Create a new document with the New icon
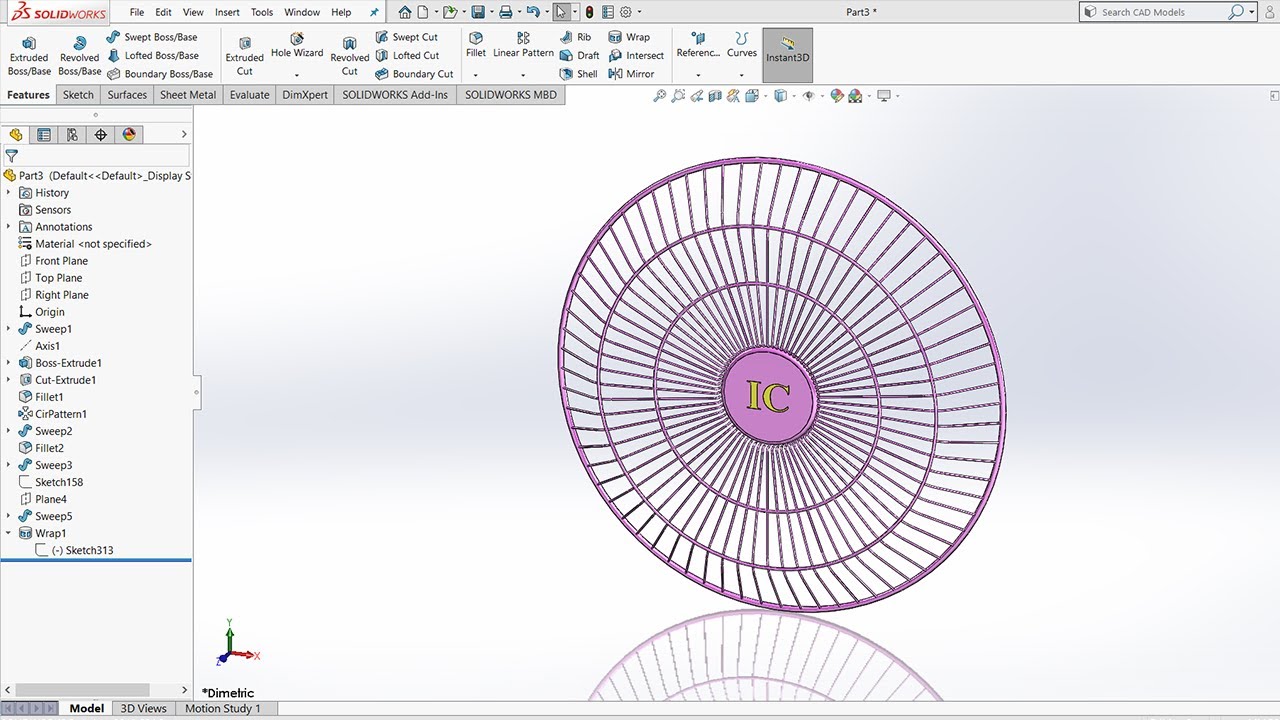 pos(423,12)
